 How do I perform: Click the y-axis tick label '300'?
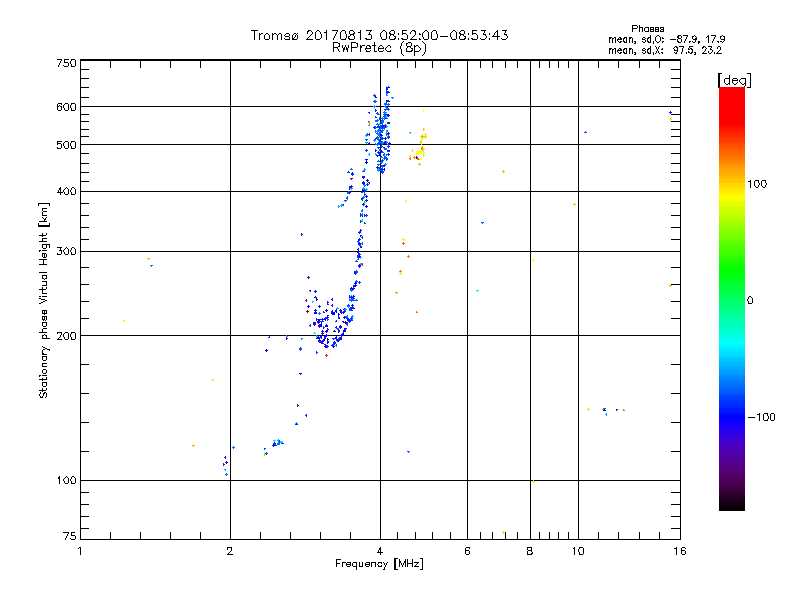tap(66, 251)
